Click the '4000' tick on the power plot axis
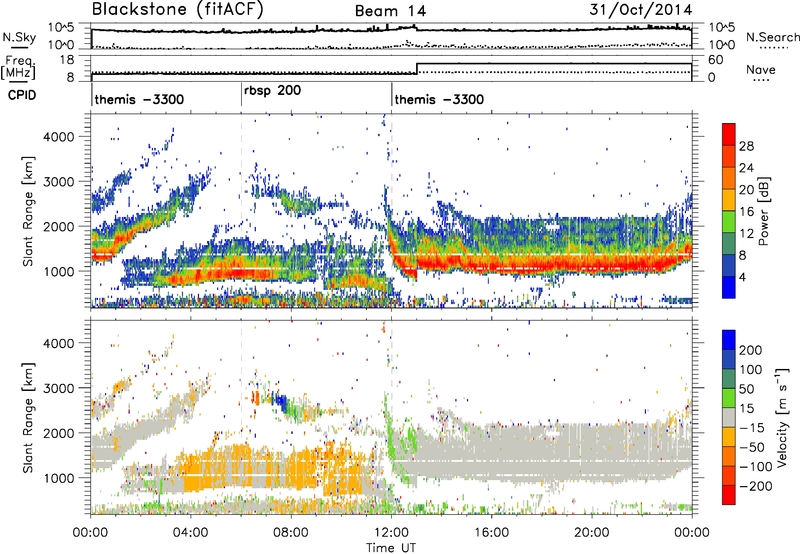Viewport: 800px width, 554px height. [59, 137]
